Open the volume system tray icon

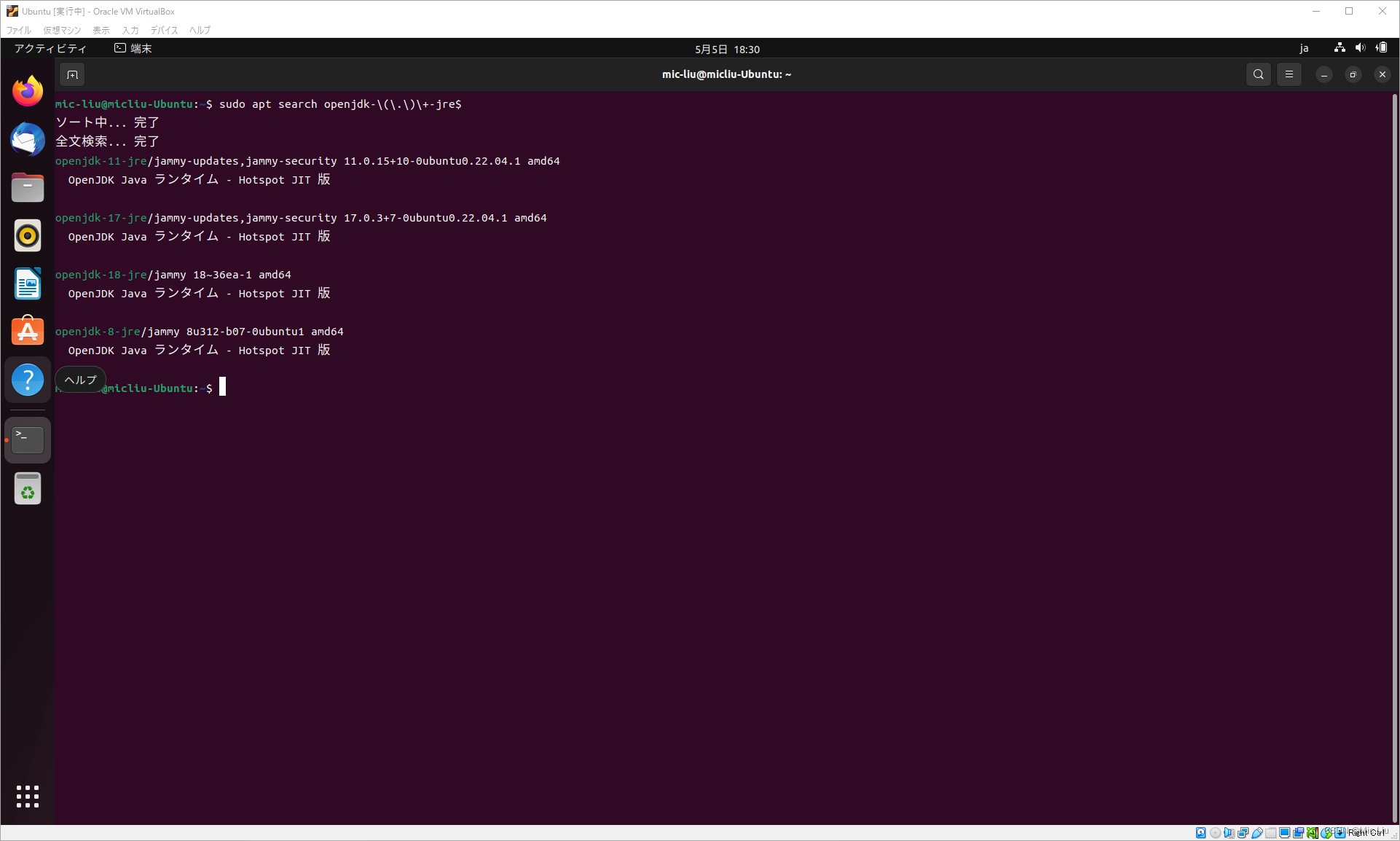point(1360,48)
